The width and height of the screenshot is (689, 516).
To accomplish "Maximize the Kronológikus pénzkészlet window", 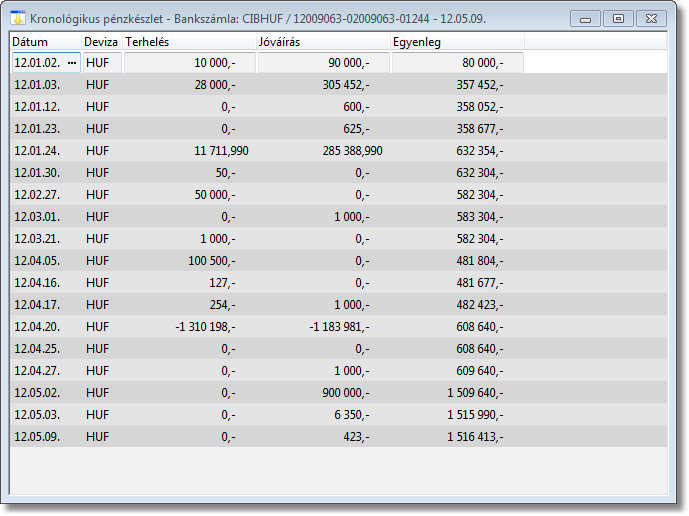I will [x=618, y=19].
